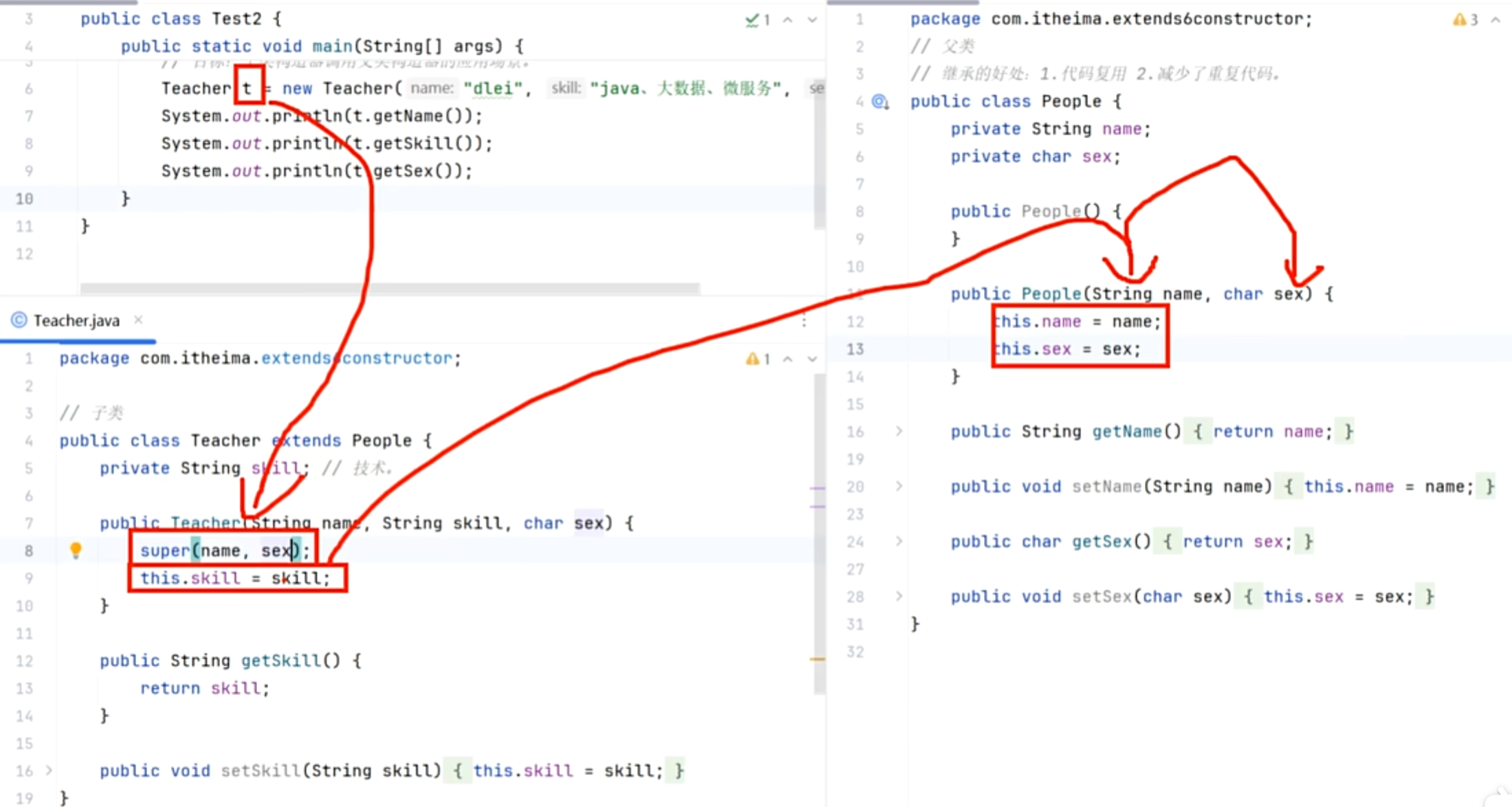Go to previous problem in People editor
The width and height of the screenshot is (1512, 807).
click(1495, 20)
